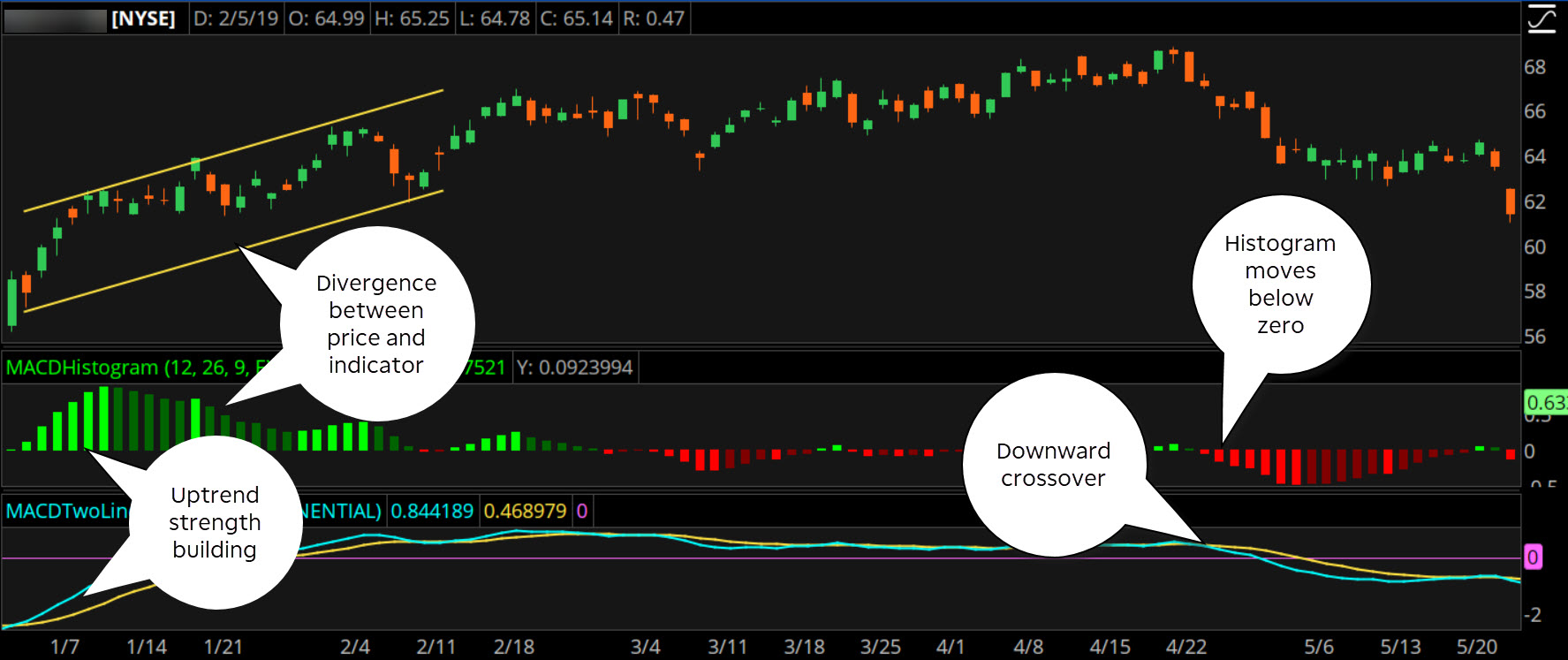Click the 64 price axis label

pos(1535,156)
